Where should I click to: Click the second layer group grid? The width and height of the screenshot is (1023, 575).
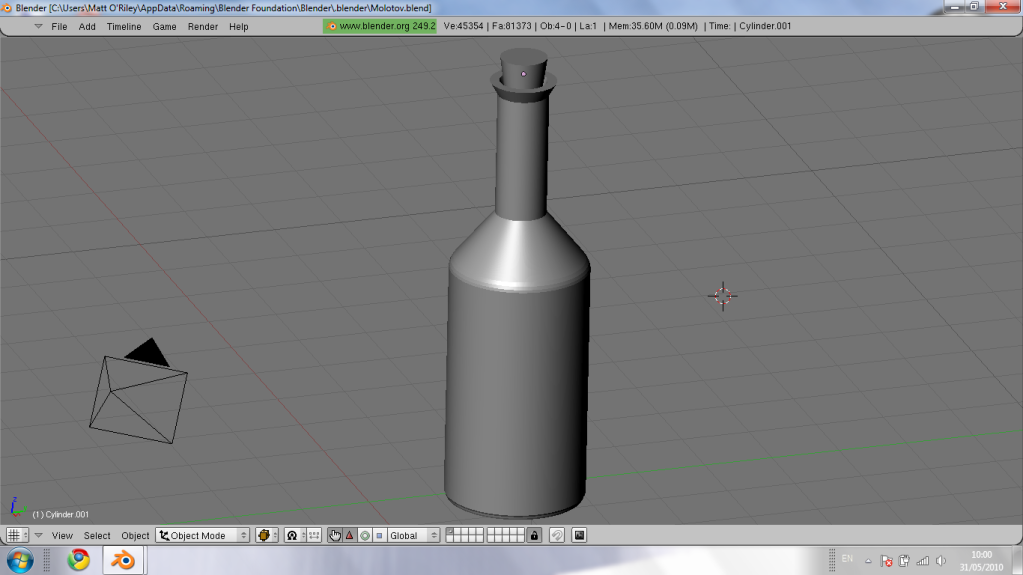point(506,536)
